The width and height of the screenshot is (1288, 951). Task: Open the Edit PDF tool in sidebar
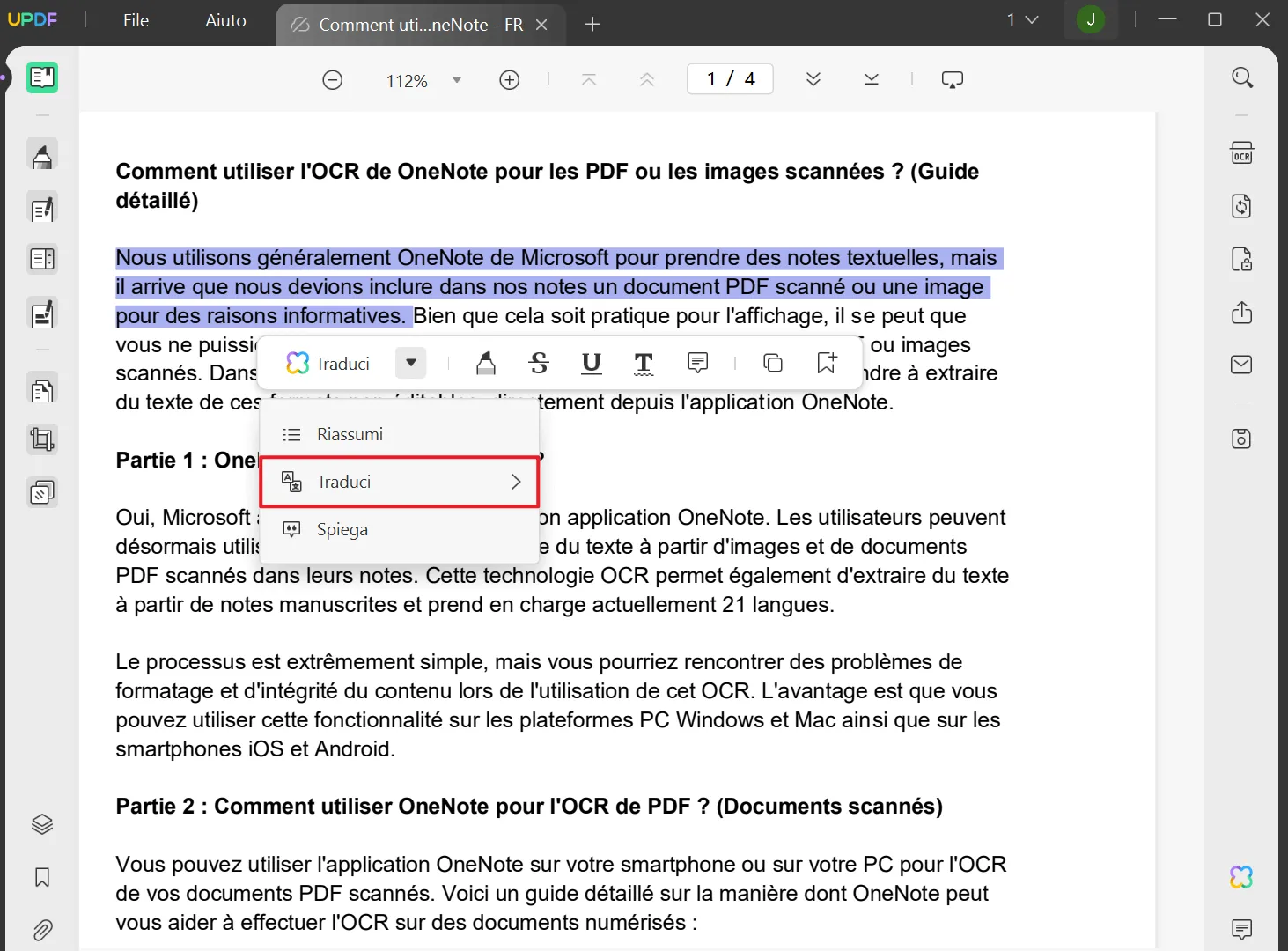point(42,210)
